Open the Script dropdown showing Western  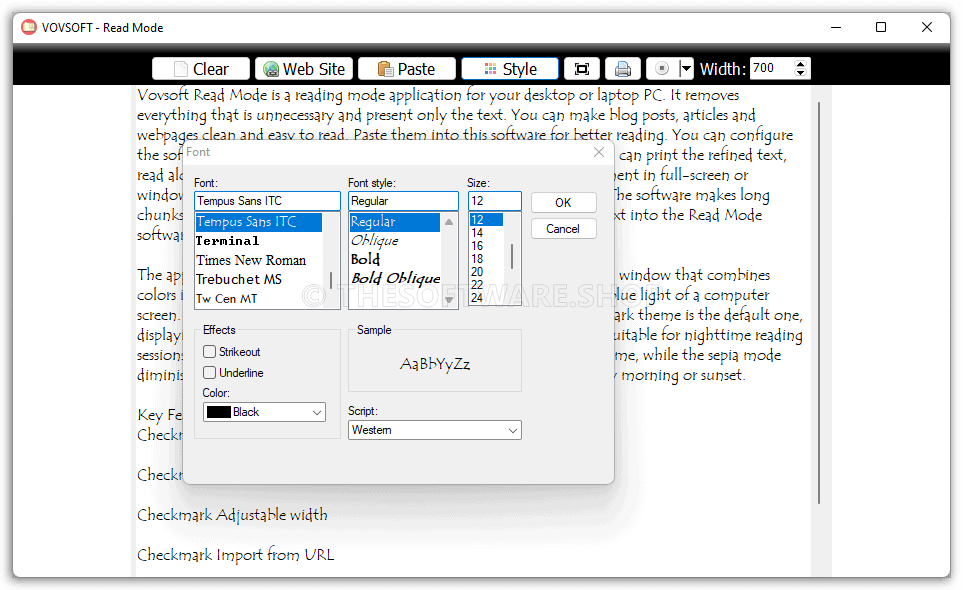click(435, 430)
